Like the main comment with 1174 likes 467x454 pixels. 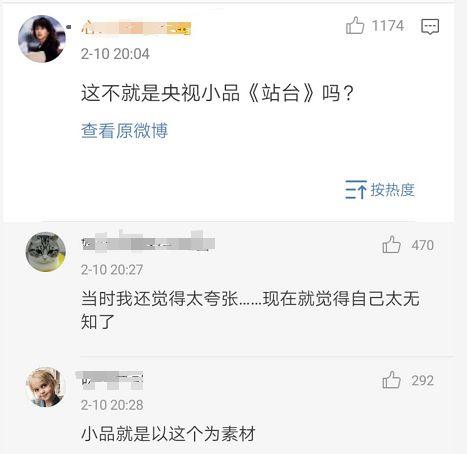pyautogui.click(x=355, y=26)
